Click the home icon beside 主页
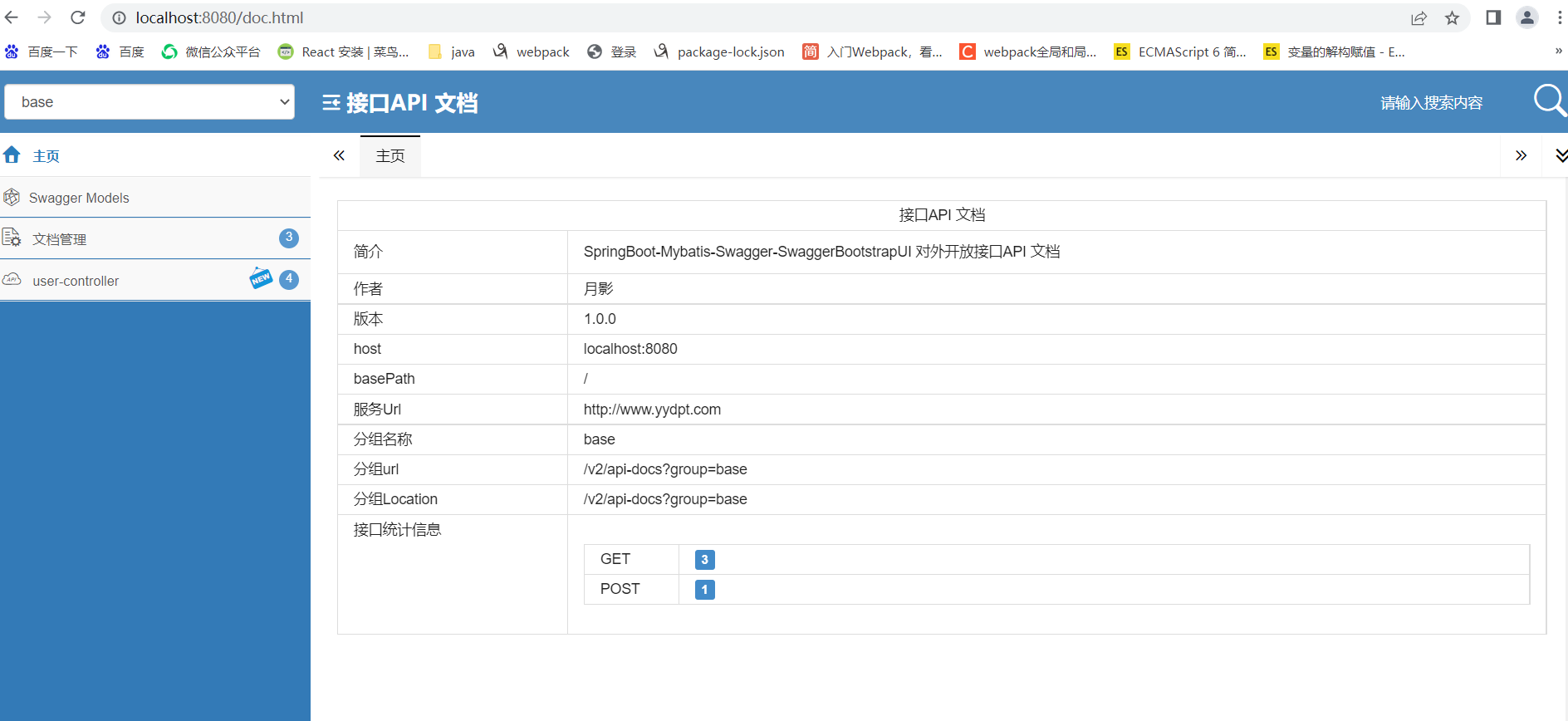Screen dimensions: 1568x721 click(12, 154)
